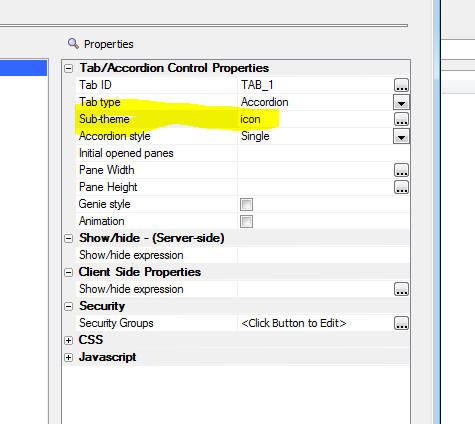The height and width of the screenshot is (424, 475).
Task: Open the Pane Height ellipsis button
Action: pyautogui.click(x=401, y=187)
